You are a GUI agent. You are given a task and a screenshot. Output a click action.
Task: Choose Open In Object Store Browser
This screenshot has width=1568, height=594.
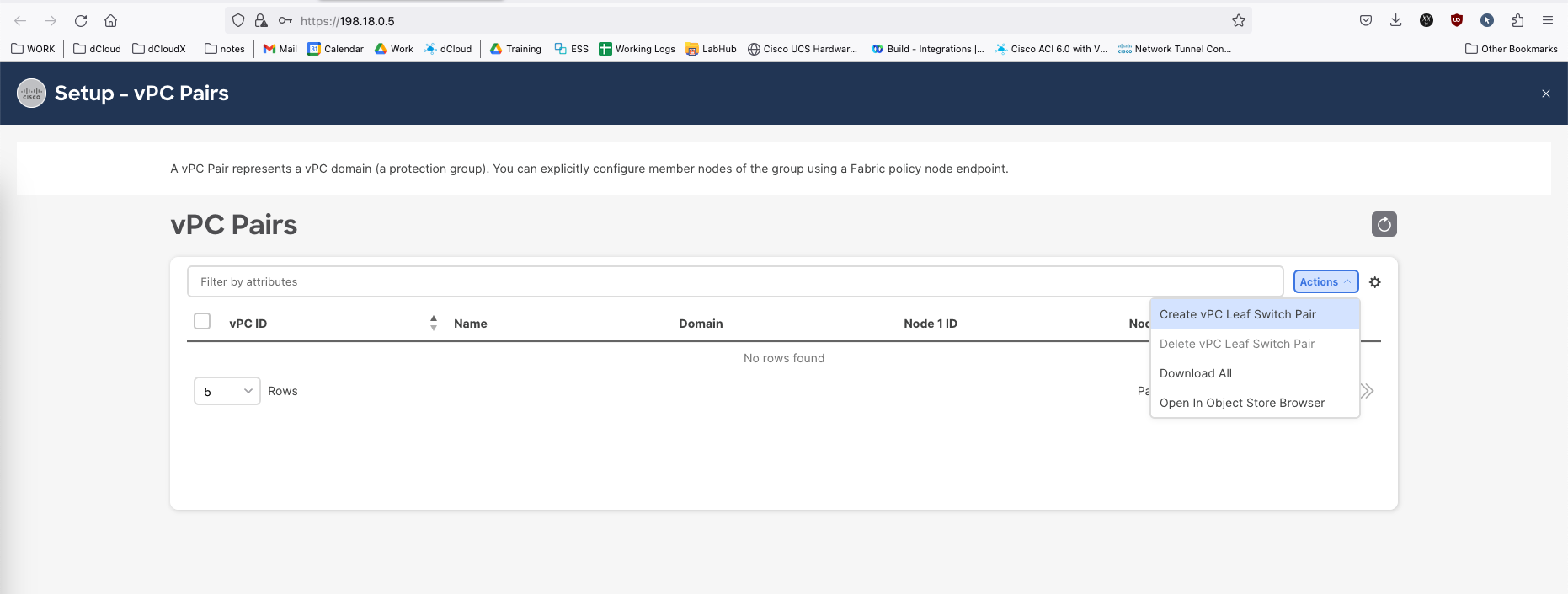[1241, 403]
